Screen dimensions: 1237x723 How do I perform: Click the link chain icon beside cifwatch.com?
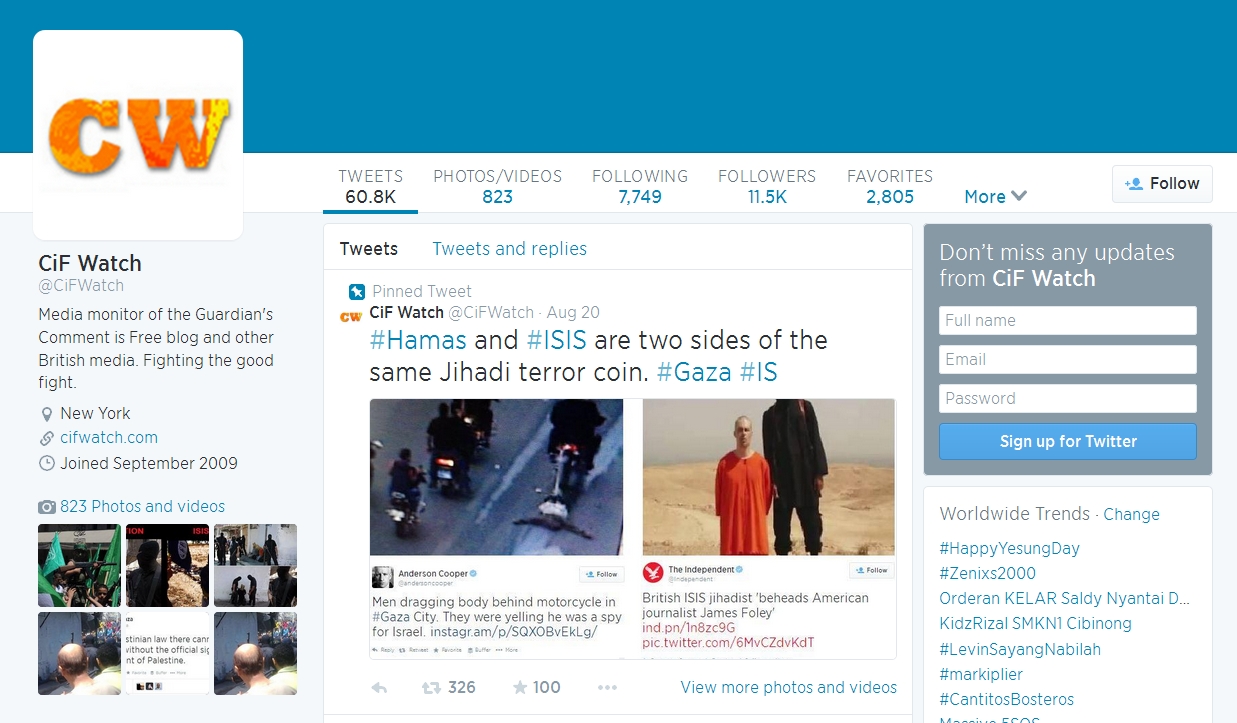tap(46, 438)
